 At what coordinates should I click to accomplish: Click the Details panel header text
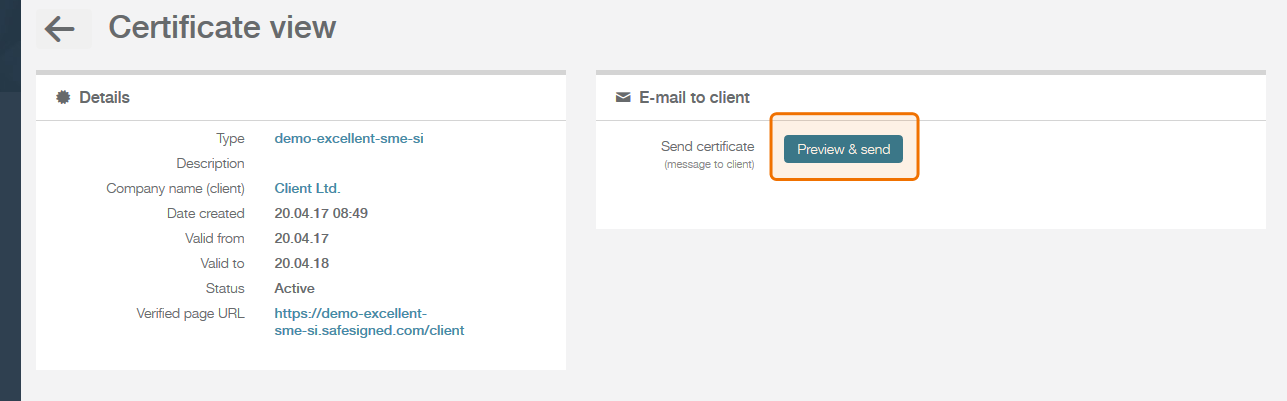tap(105, 97)
